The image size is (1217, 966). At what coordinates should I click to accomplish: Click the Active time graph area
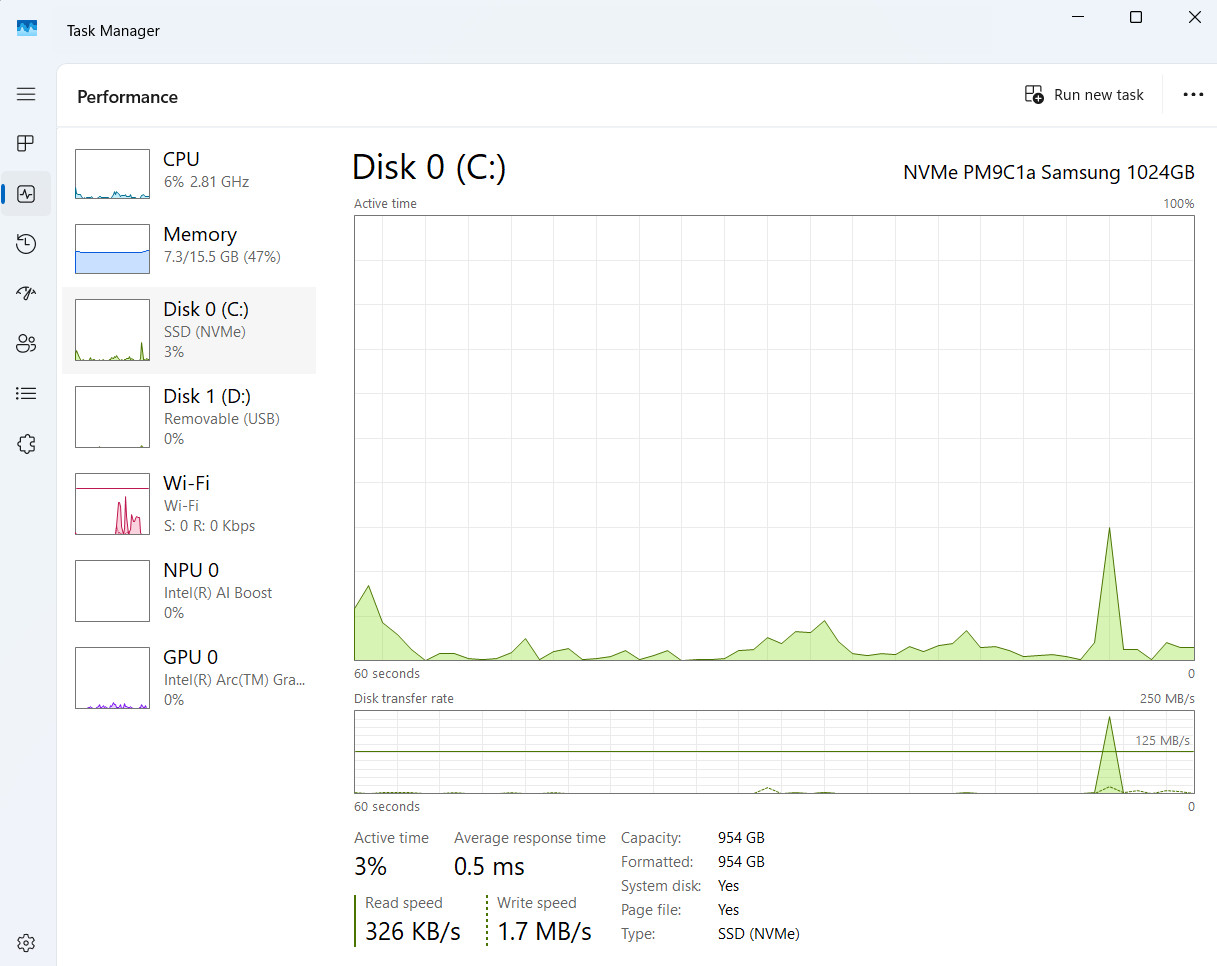774,438
